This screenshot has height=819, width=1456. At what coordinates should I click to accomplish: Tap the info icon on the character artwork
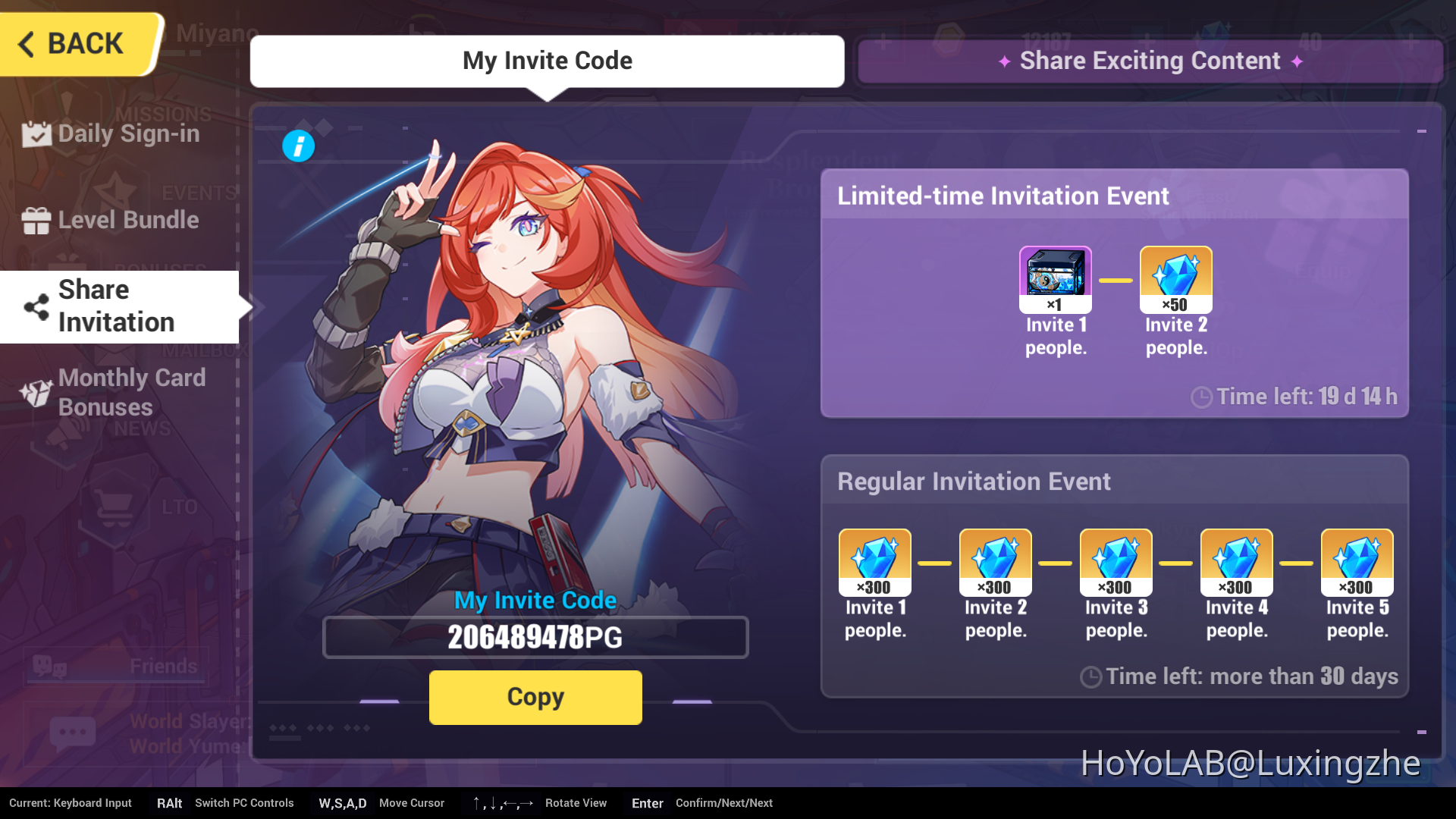click(x=299, y=146)
